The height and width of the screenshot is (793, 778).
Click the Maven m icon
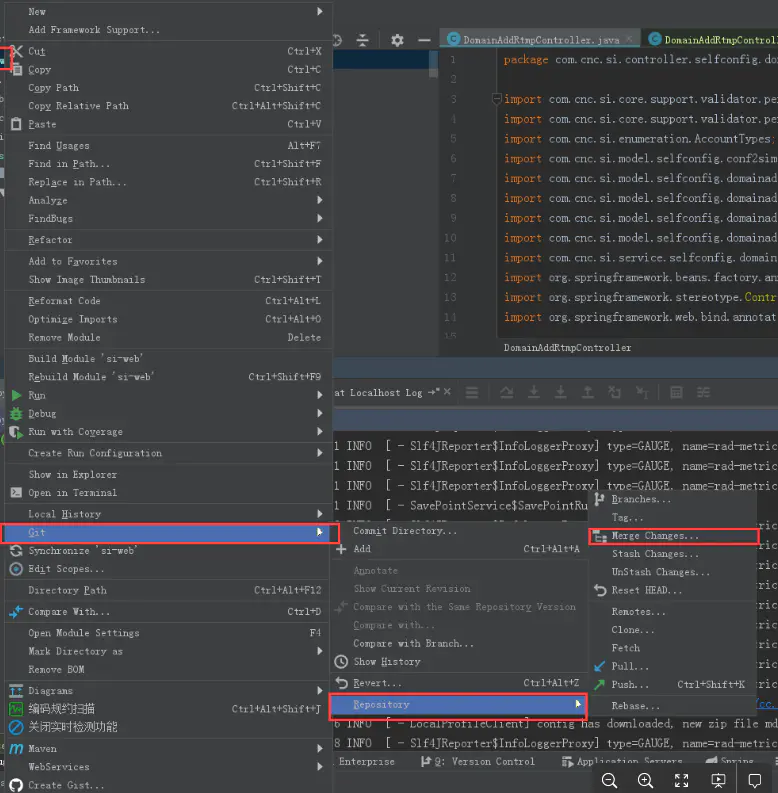16,748
